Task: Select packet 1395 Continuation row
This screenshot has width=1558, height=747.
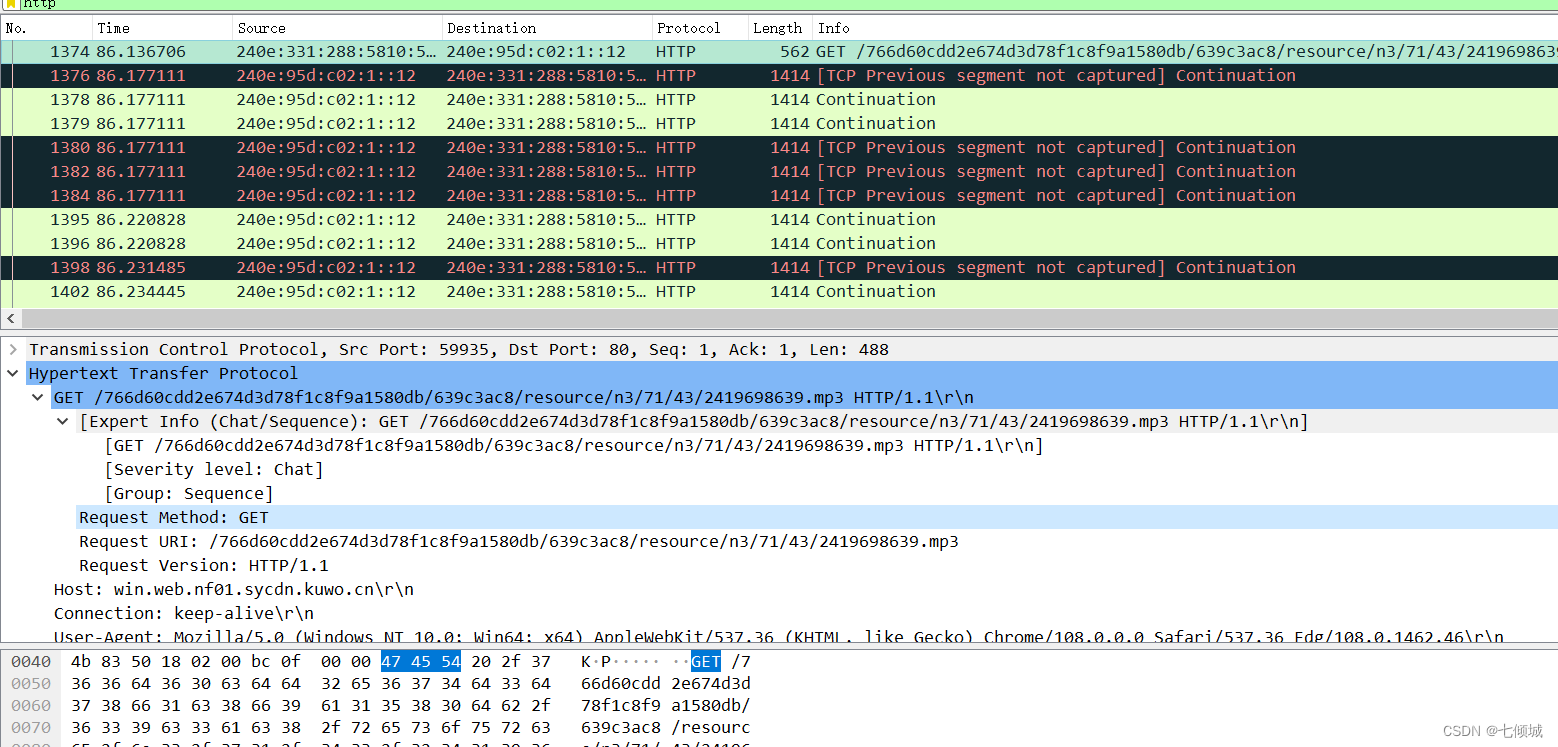Action: 779,220
